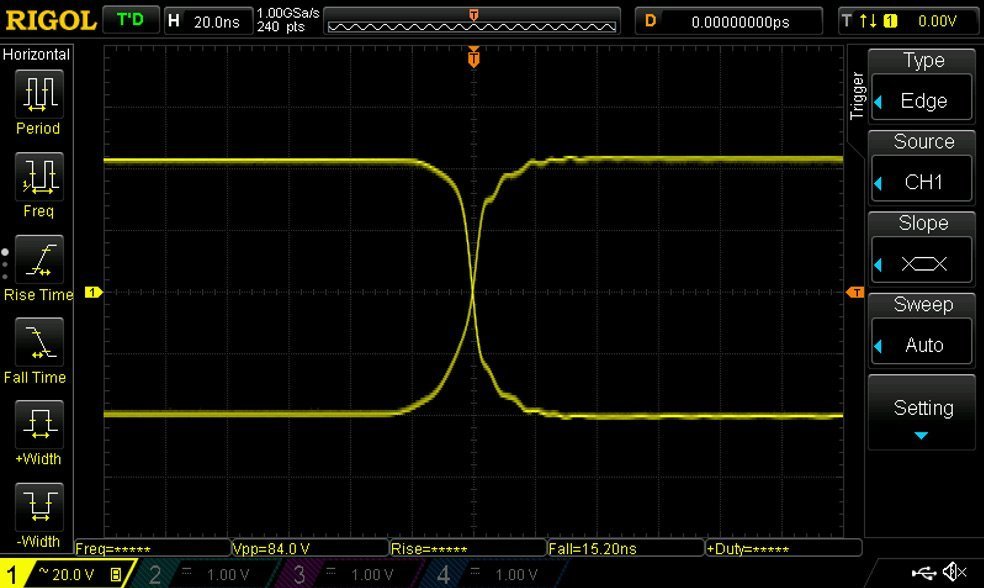The height and width of the screenshot is (588, 984).
Task: Click the 1.00GSa/s sample rate readout
Action: click(x=288, y=13)
